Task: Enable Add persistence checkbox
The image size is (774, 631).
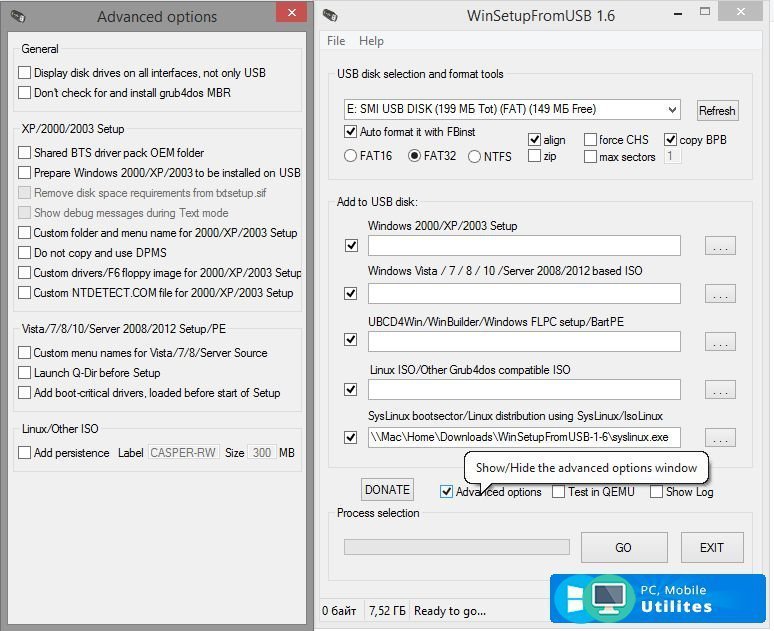Action: pyautogui.click(x=24, y=453)
